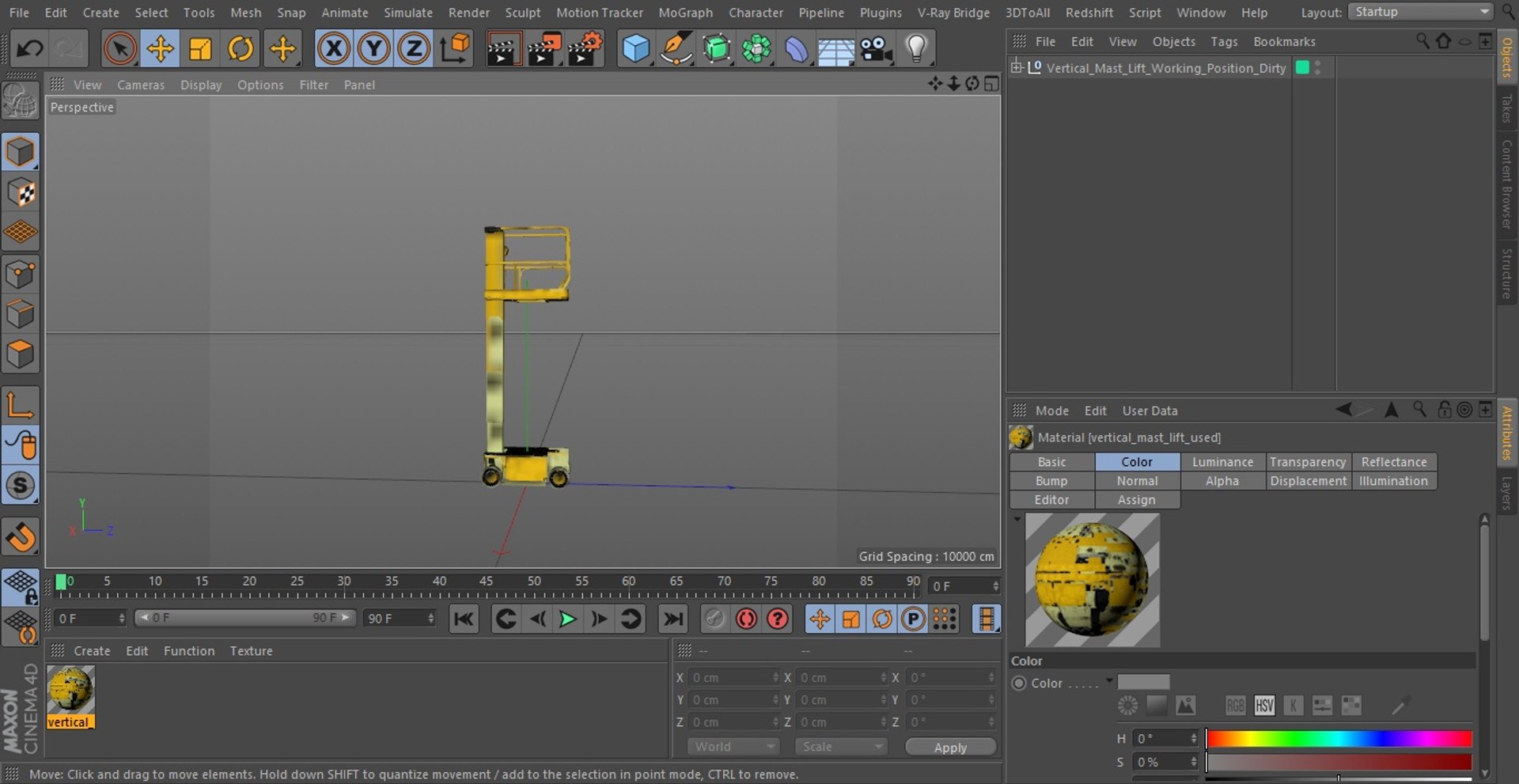Viewport: 1519px width, 784px height.
Task: Click the gray Color swatch
Action: 1143,682
